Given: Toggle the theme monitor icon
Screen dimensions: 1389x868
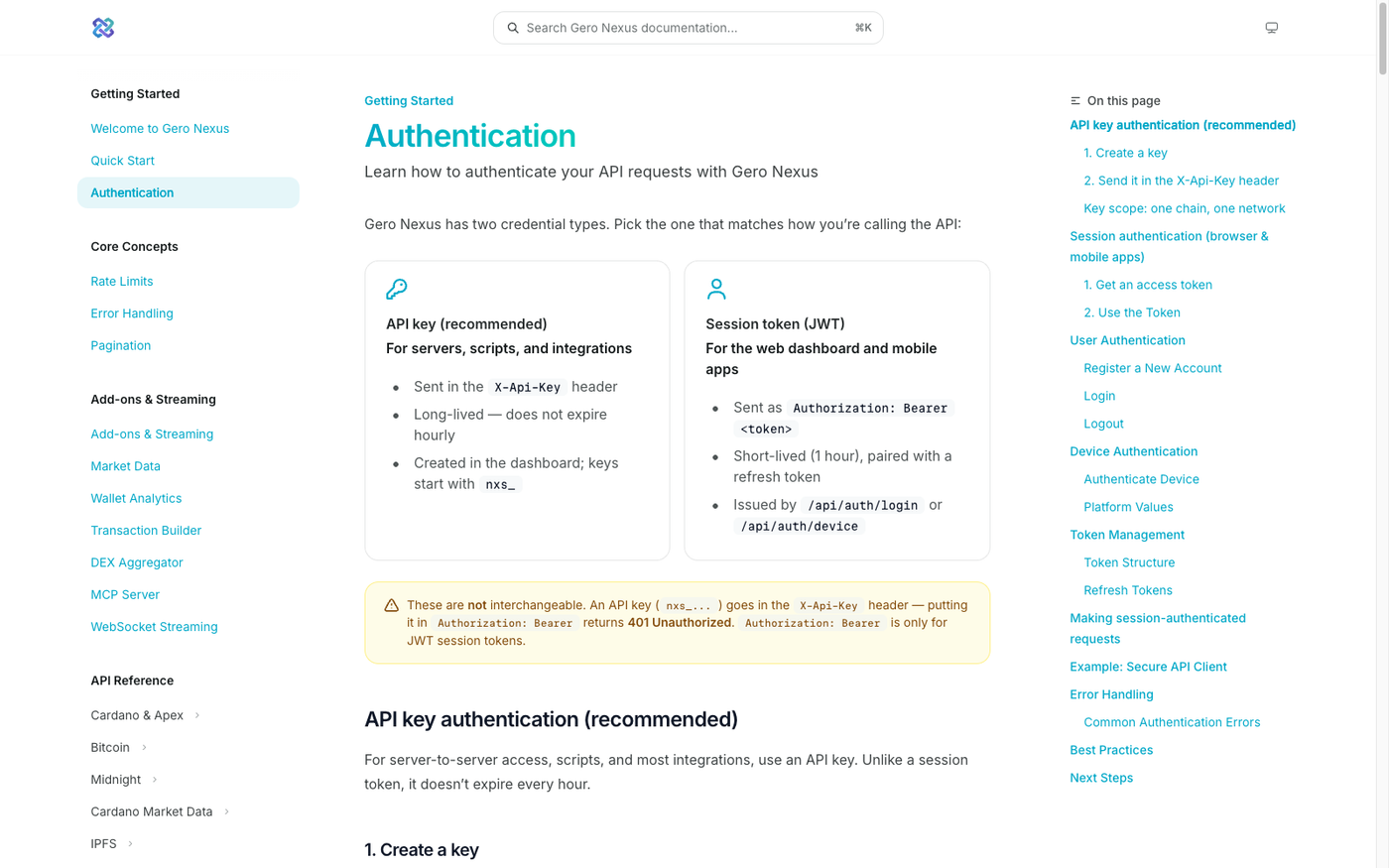Looking at the screenshot, I should pos(1271,28).
